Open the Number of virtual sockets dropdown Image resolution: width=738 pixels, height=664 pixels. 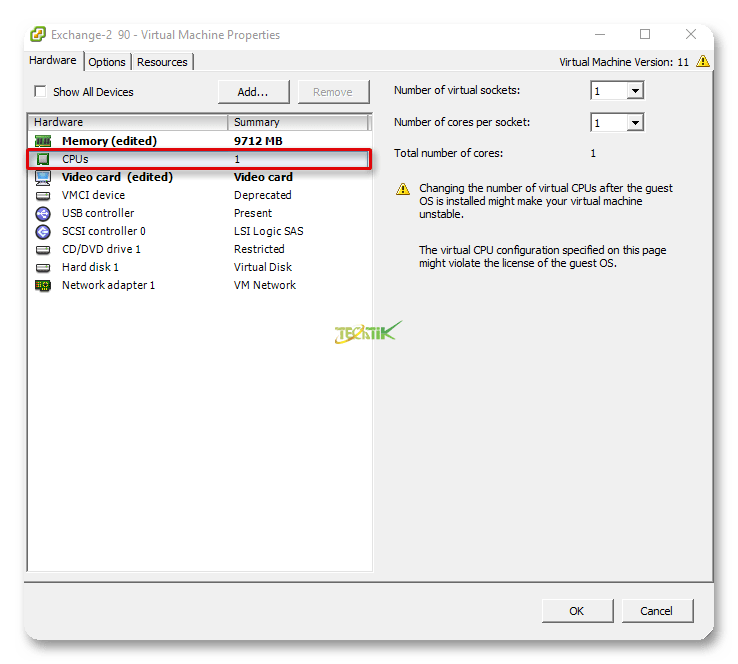[x=634, y=91]
